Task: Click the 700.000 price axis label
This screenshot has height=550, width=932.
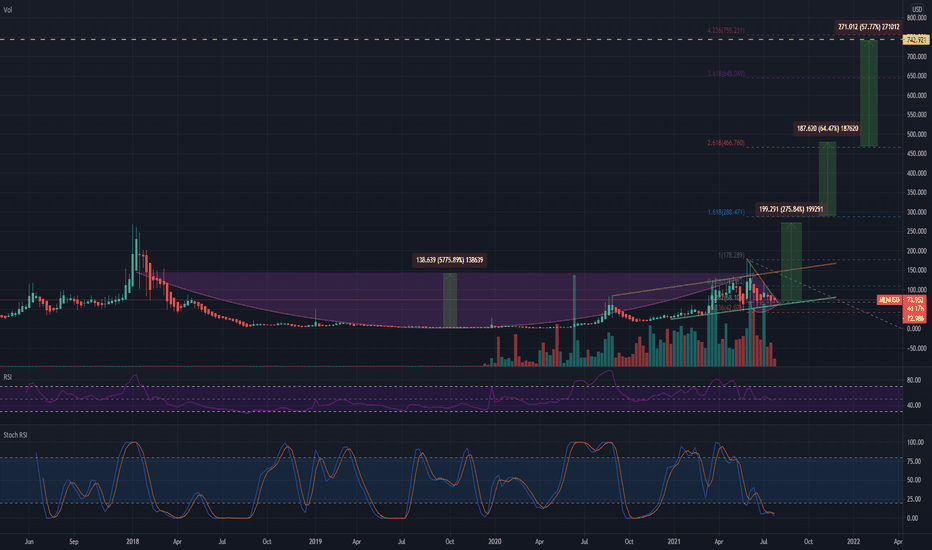Action: click(917, 56)
